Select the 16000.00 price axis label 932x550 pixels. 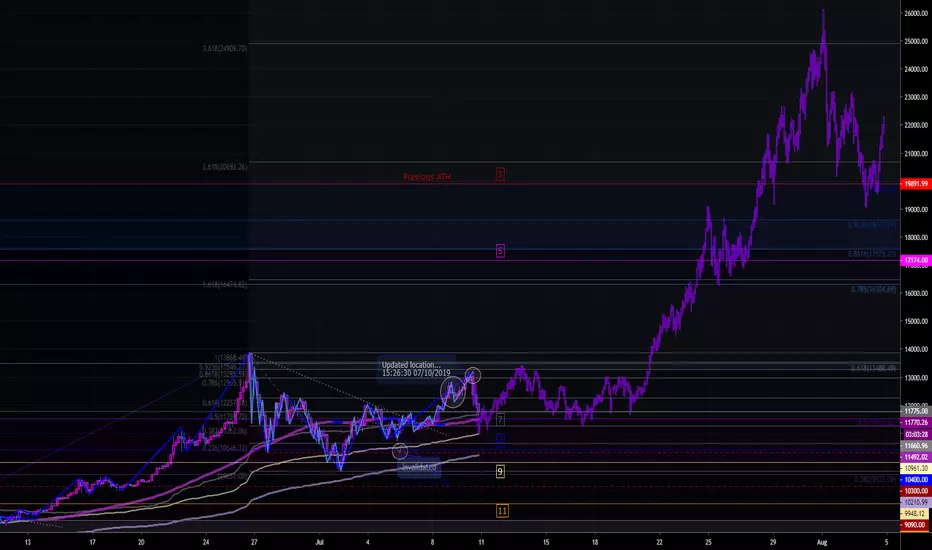pyautogui.click(x=916, y=293)
